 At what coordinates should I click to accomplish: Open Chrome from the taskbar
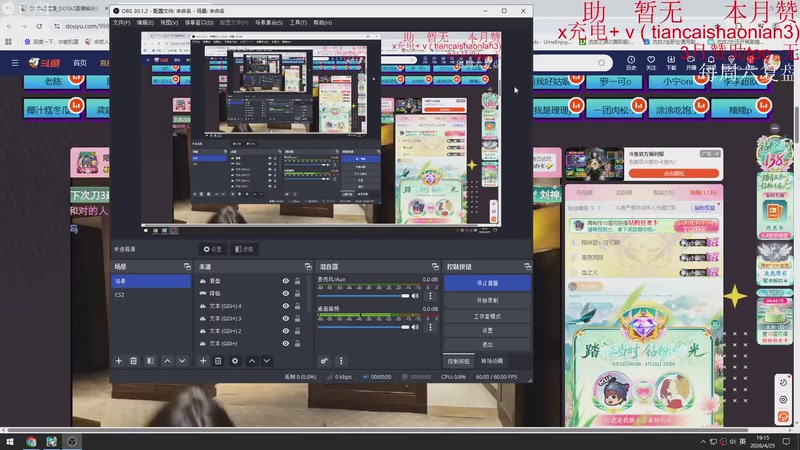(31, 441)
